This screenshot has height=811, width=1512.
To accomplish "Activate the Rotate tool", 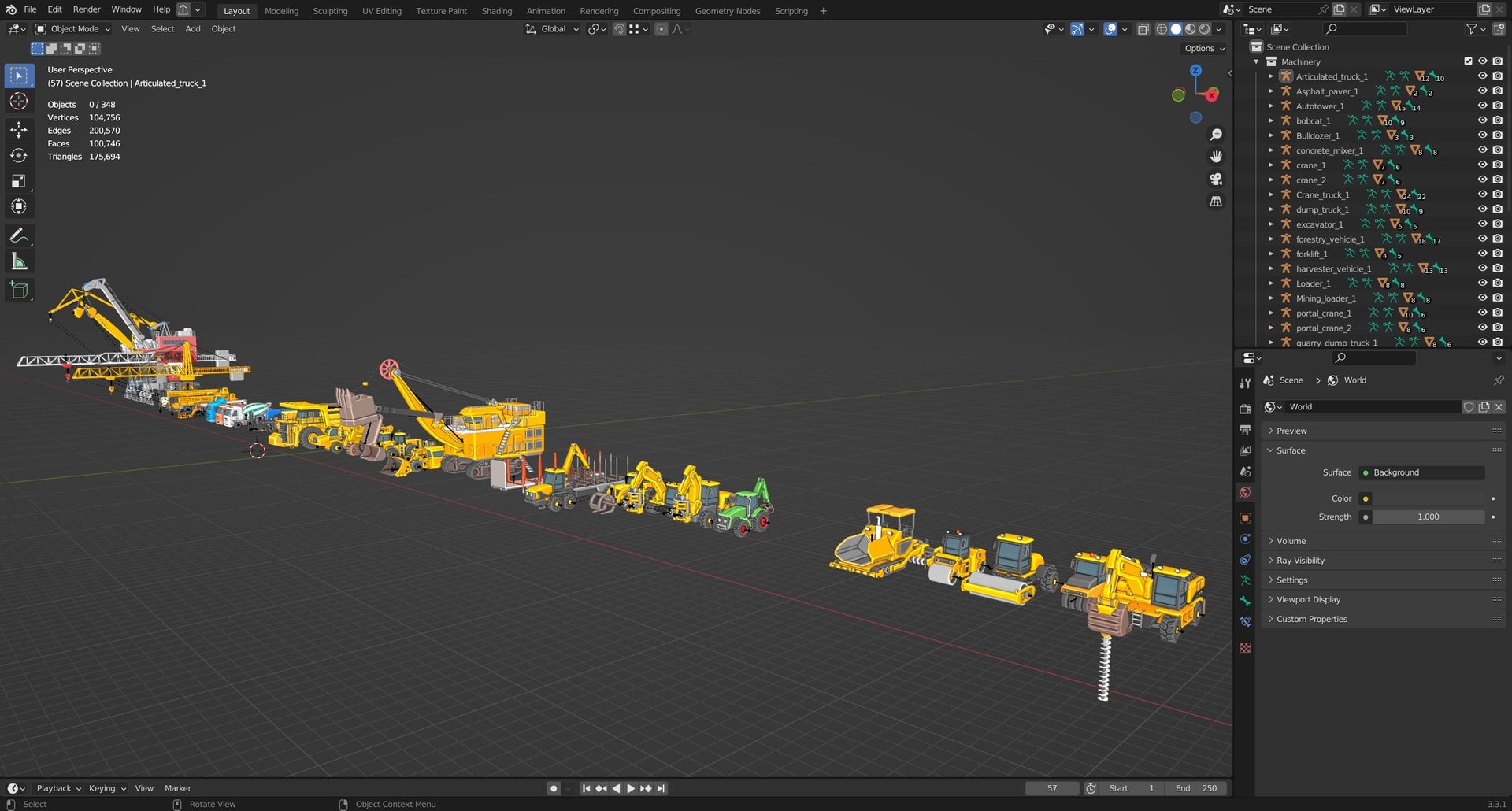I will pyautogui.click(x=19, y=155).
